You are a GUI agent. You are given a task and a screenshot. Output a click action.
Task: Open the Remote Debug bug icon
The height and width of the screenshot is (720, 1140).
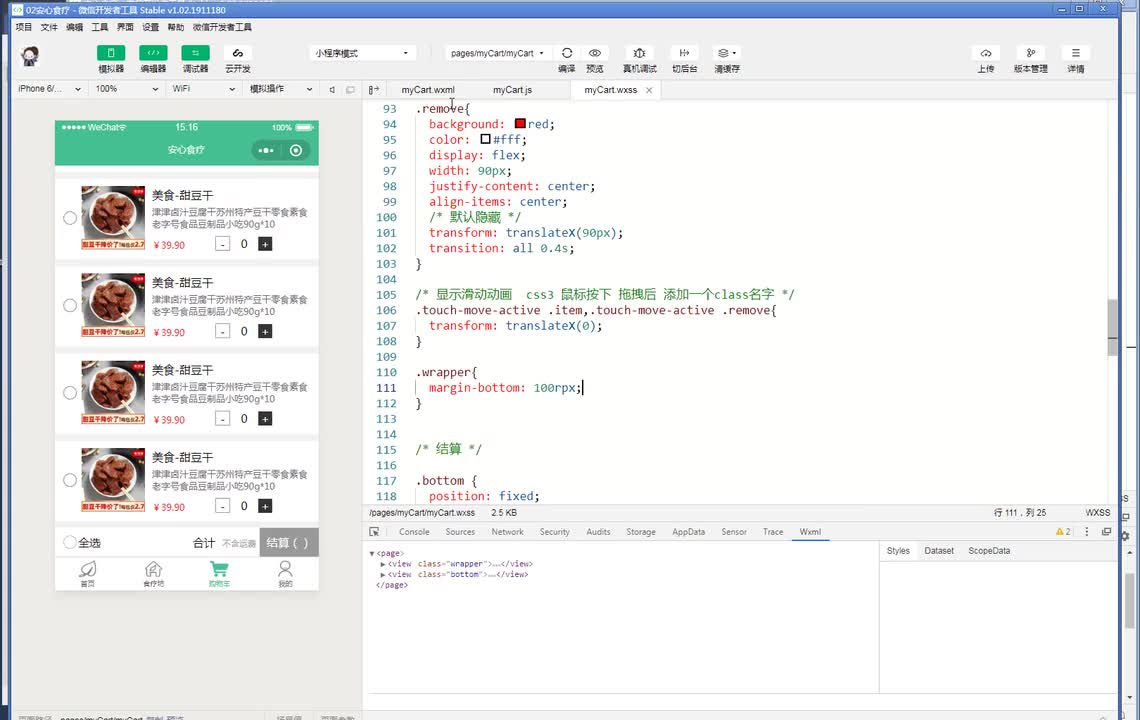(x=639, y=53)
